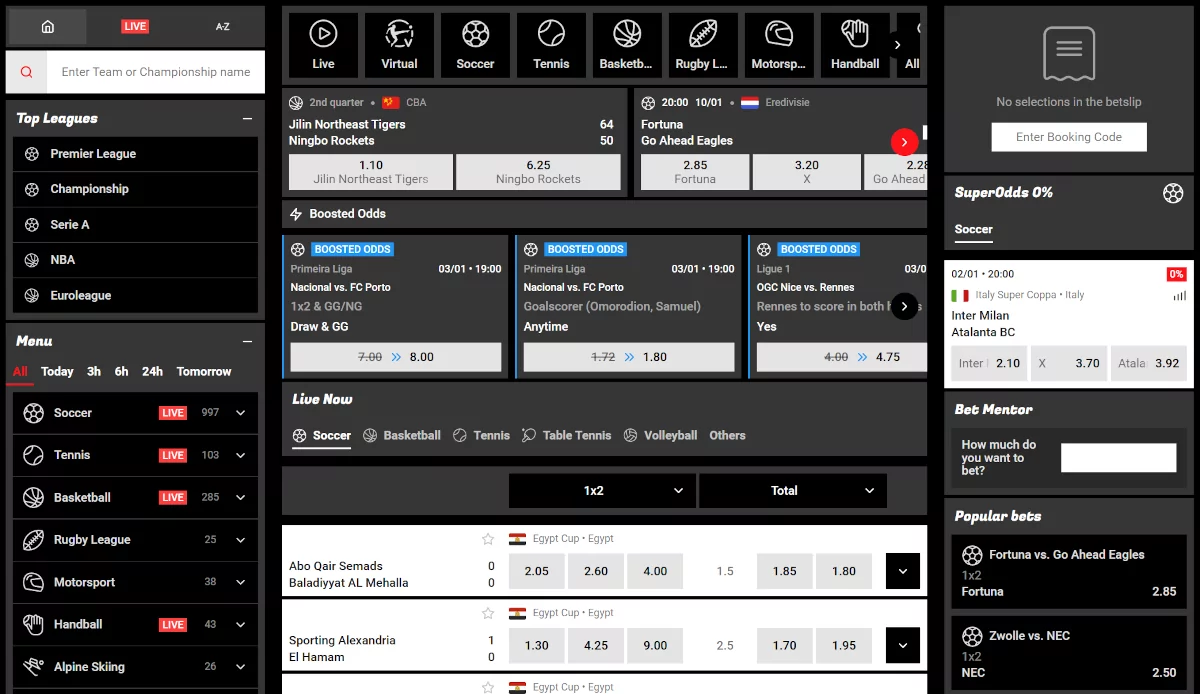Select the Today time filter
This screenshot has width=1200, height=694.
click(x=57, y=371)
